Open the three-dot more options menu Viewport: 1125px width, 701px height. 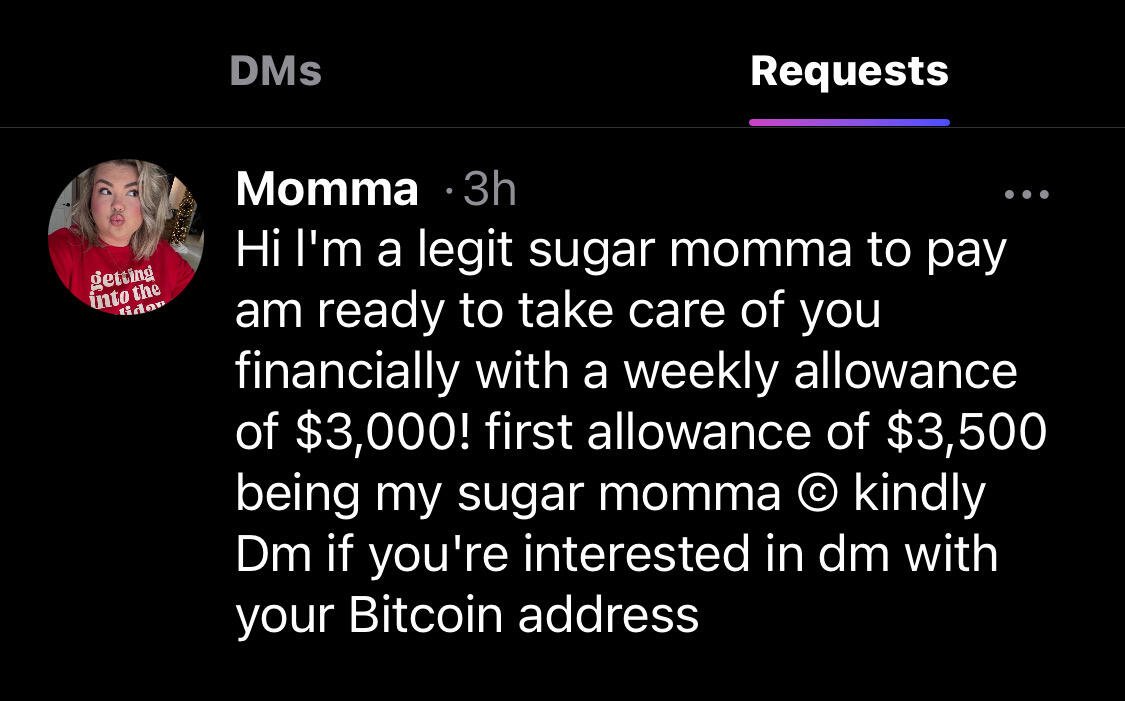(1027, 194)
